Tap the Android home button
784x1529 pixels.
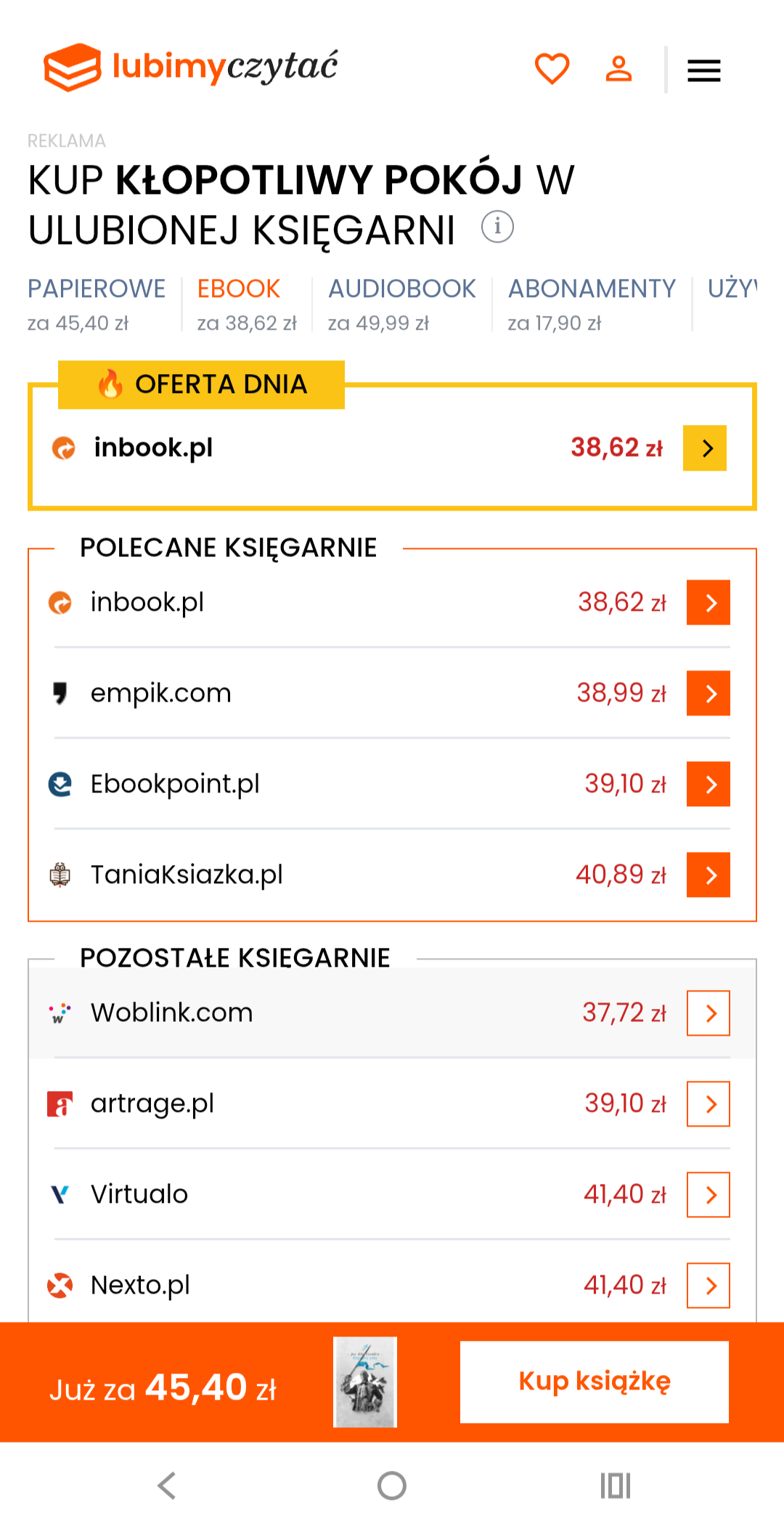coord(392,1485)
